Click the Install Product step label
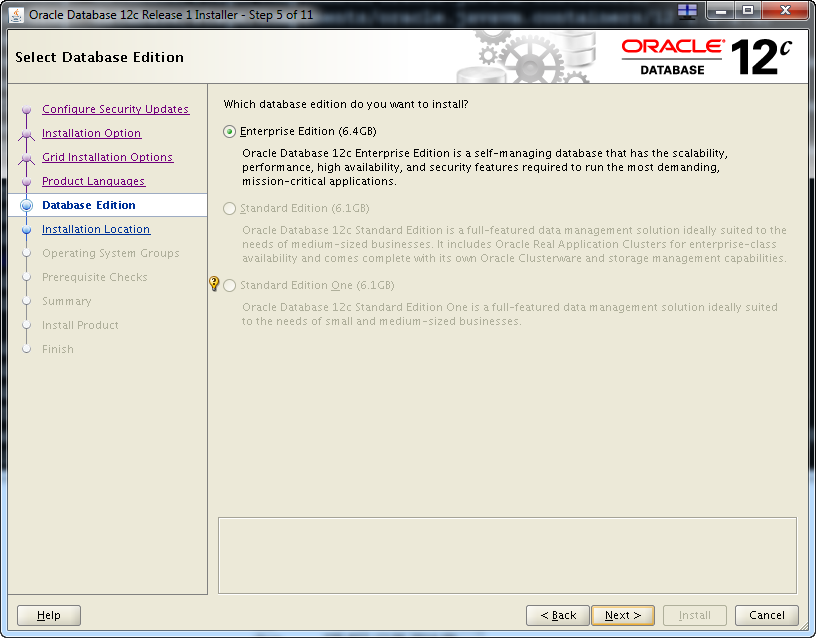Image resolution: width=816 pixels, height=638 pixels. 80,325
